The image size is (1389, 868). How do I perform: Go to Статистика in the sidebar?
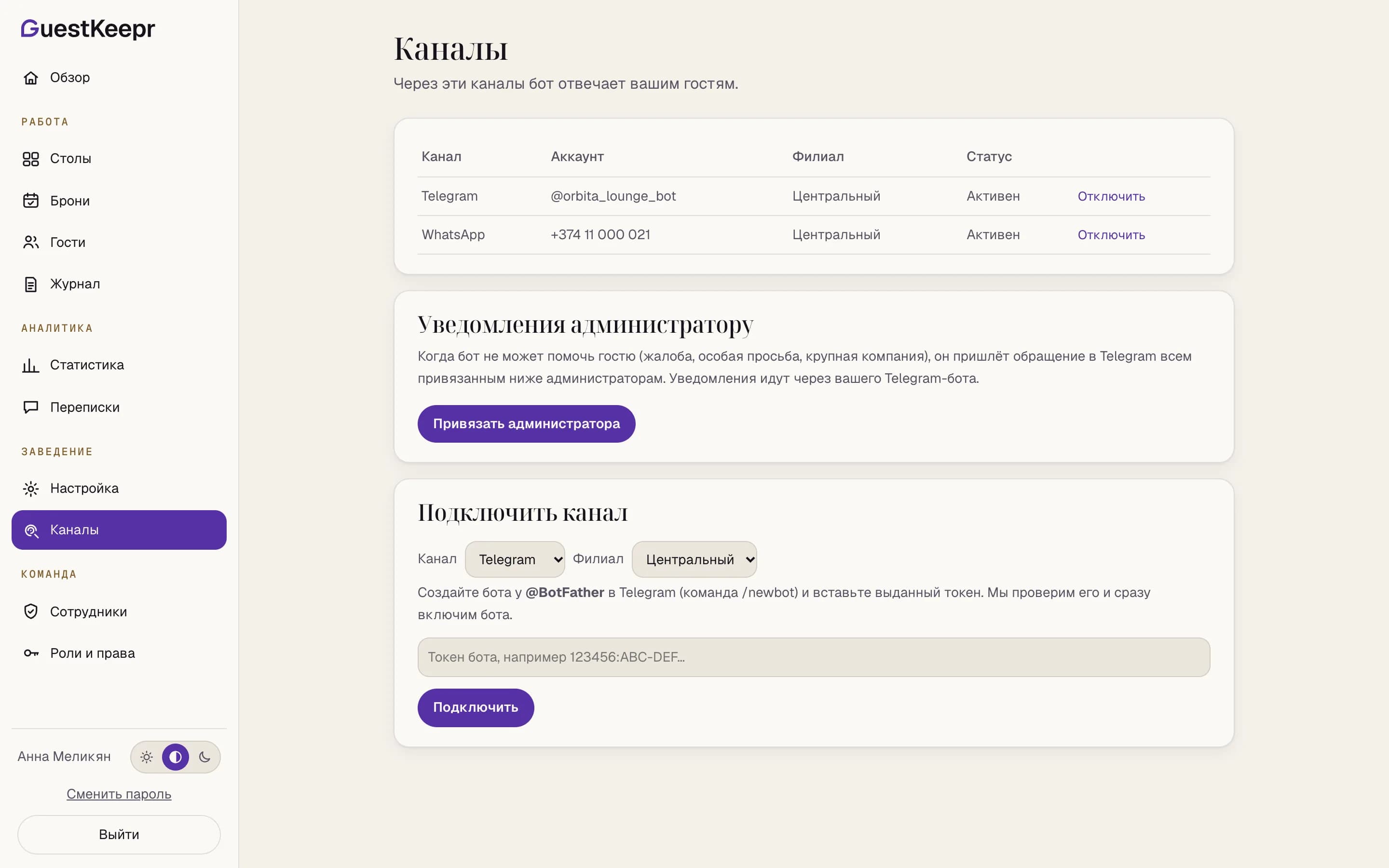pyautogui.click(x=119, y=365)
